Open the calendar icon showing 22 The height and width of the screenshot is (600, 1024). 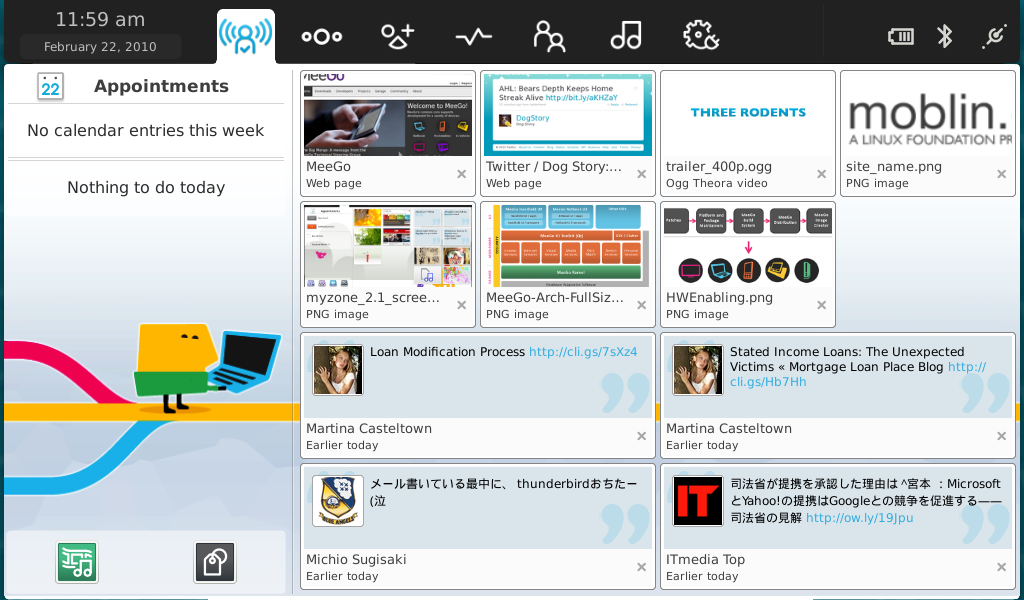point(50,86)
